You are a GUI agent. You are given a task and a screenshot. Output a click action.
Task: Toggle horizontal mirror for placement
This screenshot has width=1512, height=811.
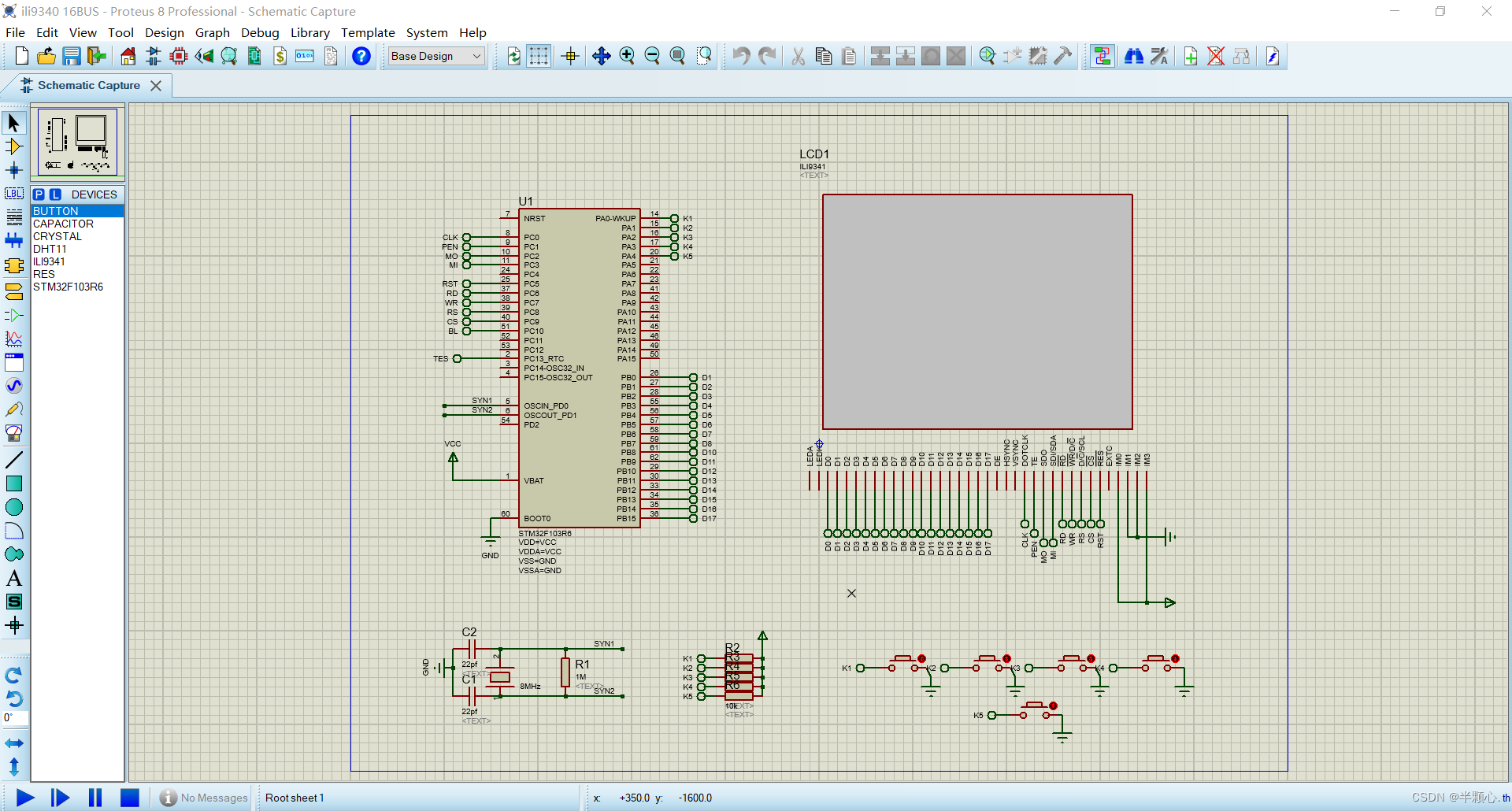point(13,743)
